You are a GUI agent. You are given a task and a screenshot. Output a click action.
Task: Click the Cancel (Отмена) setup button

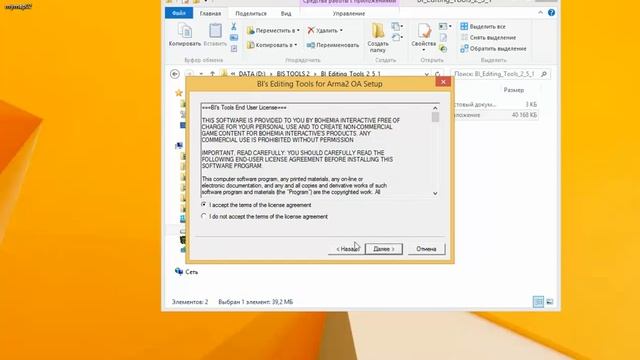426,249
